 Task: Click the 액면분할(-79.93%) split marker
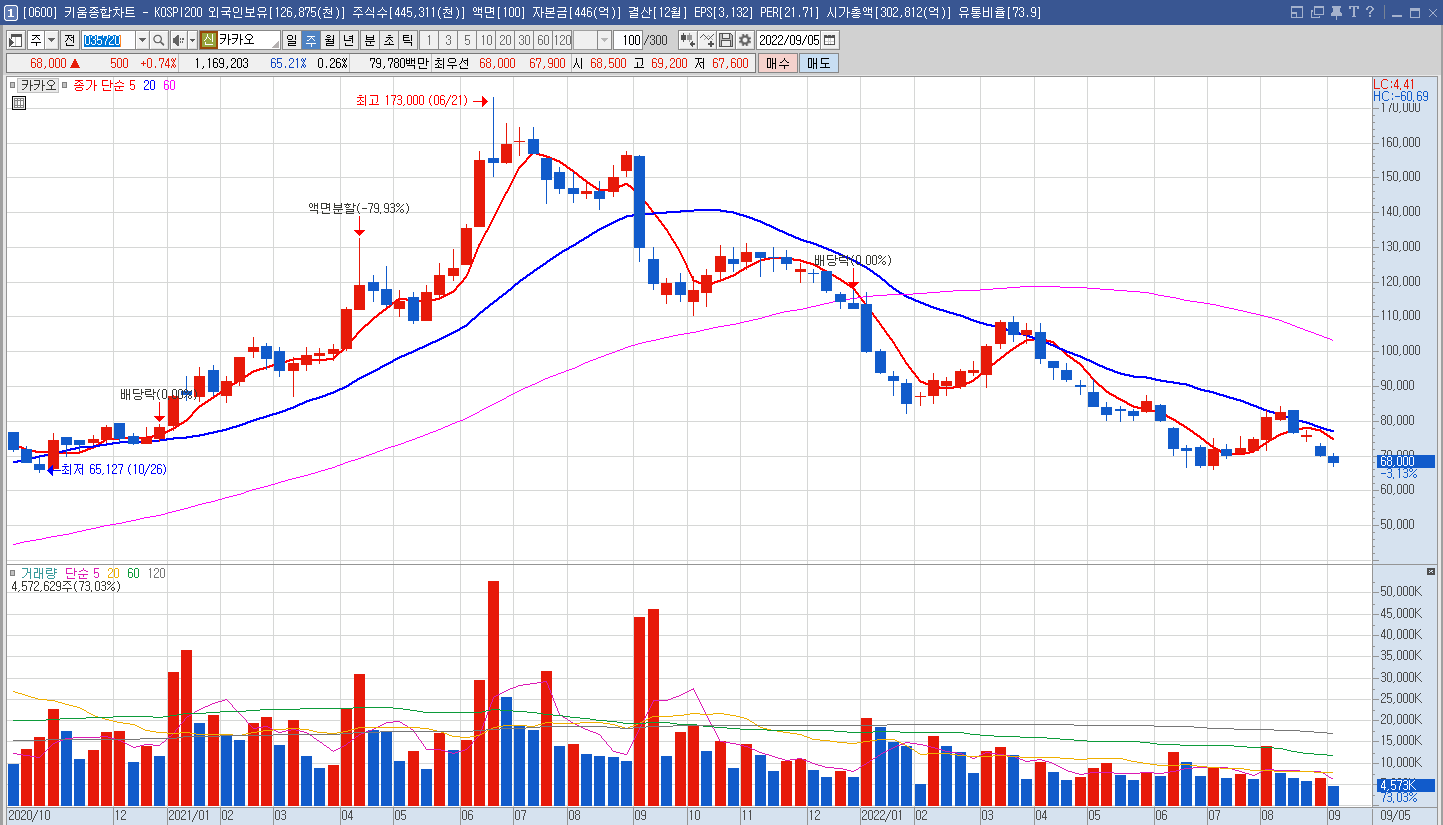pyautogui.click(x=359, y=208)
